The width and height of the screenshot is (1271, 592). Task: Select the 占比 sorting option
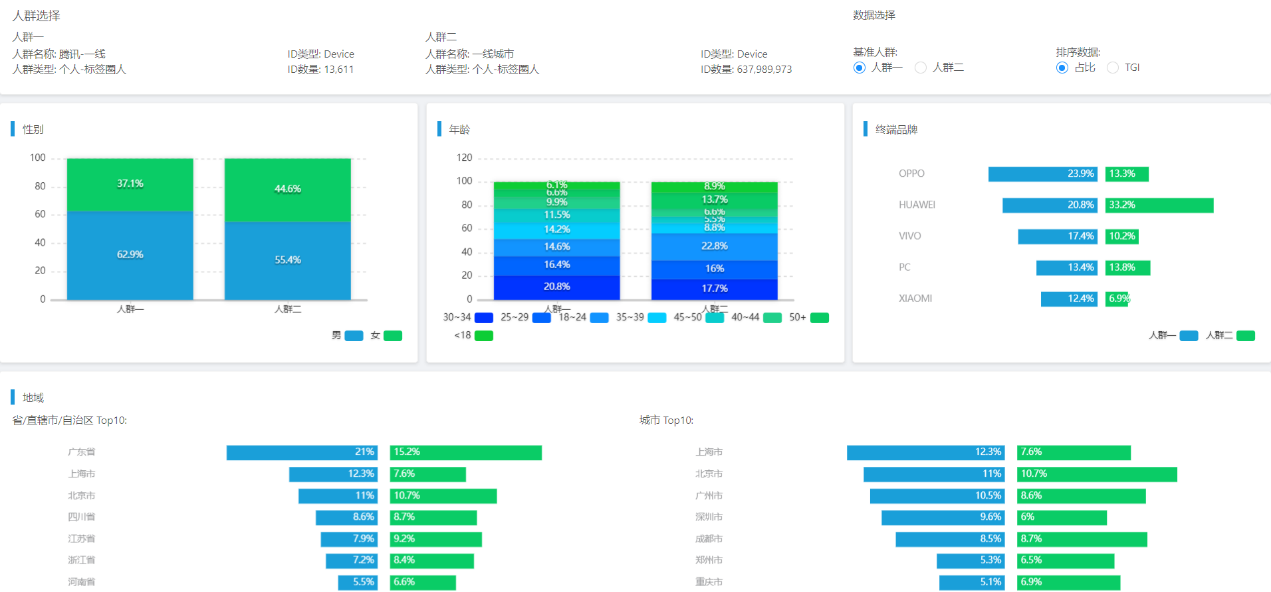[1062, 68]
